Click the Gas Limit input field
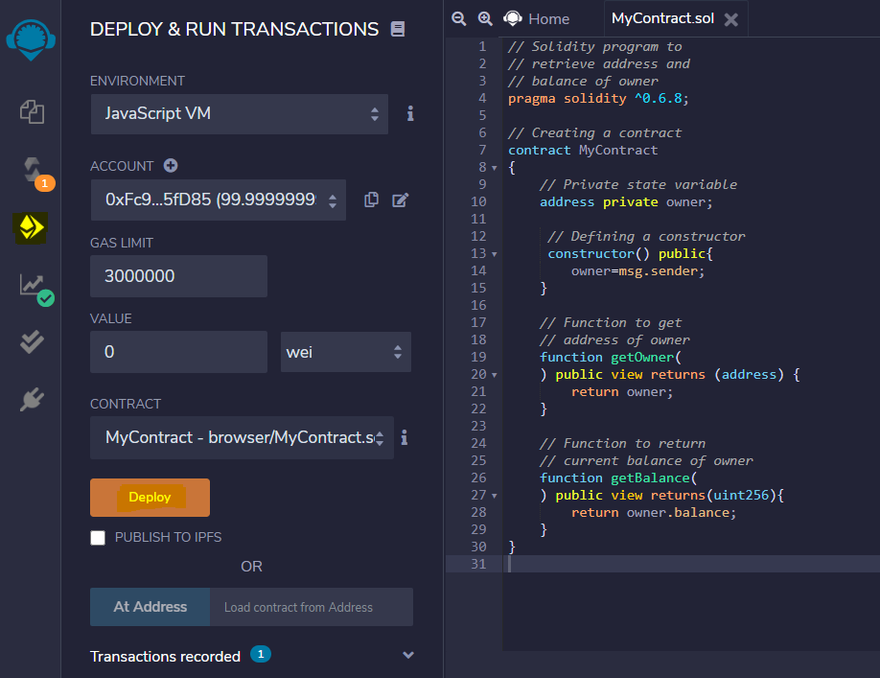This screenshot has width=880, height=678. tap(178, 276)
